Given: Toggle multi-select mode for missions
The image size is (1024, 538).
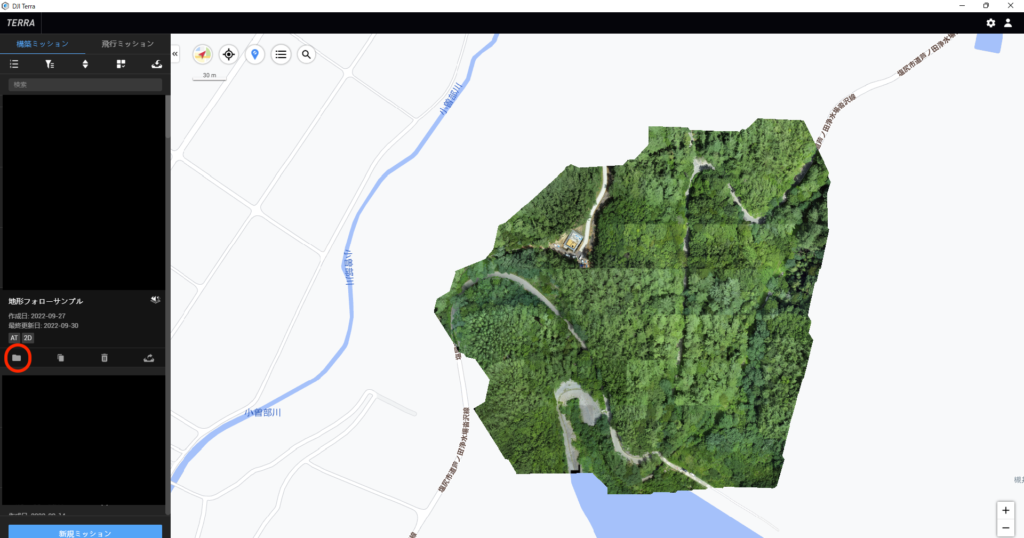Looking at the screenshot, I should (121, 64).
